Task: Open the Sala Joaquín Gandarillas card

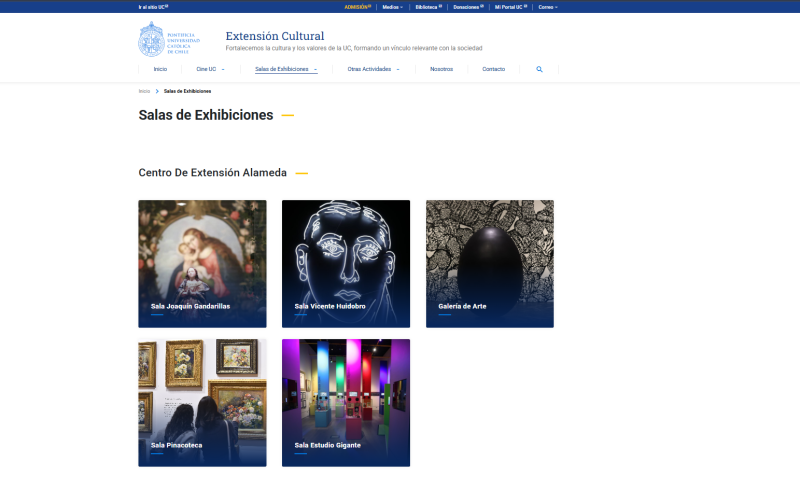Action: click(x=202, y=264)
